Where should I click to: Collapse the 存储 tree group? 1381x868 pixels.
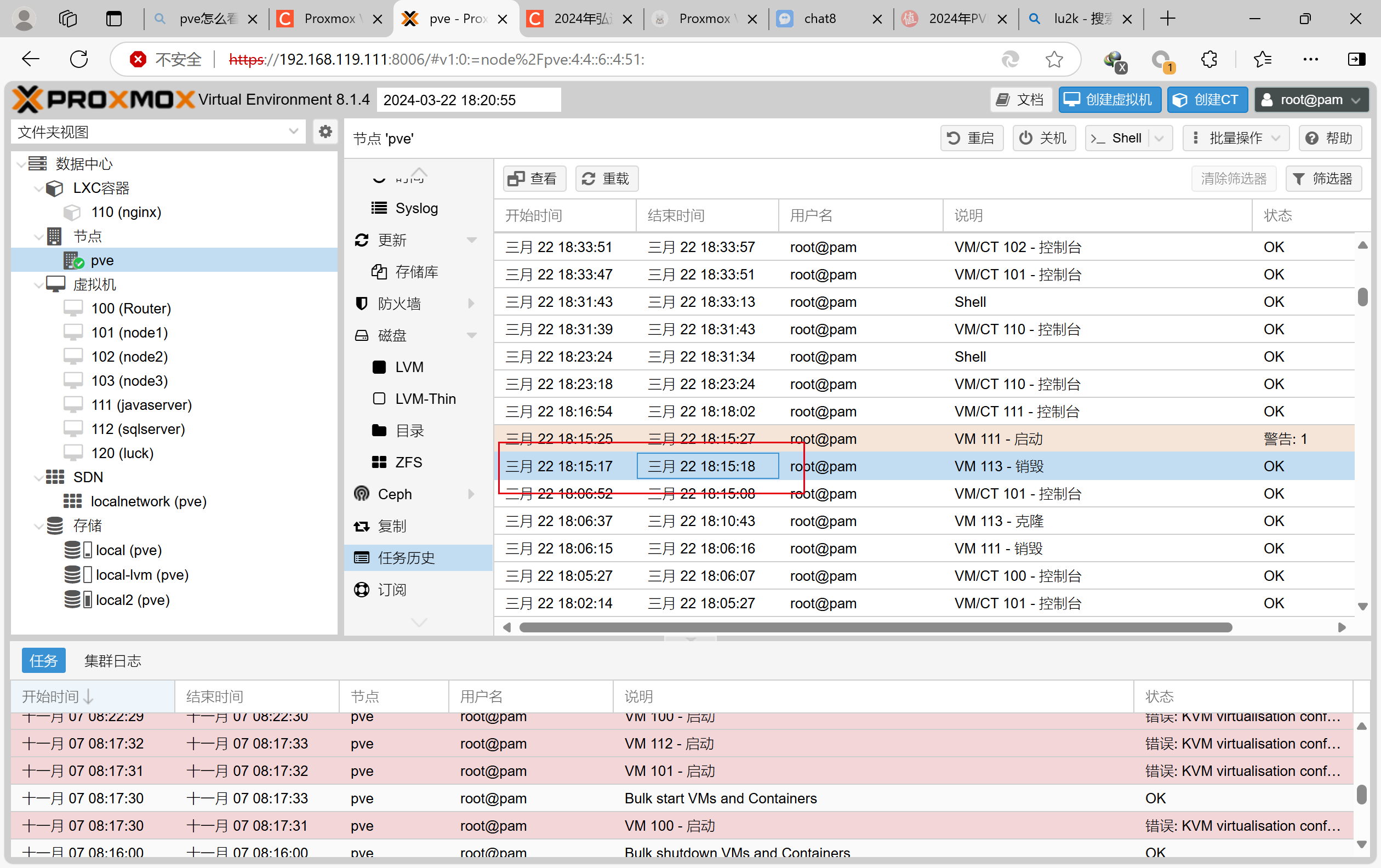[x=38, y=525]
